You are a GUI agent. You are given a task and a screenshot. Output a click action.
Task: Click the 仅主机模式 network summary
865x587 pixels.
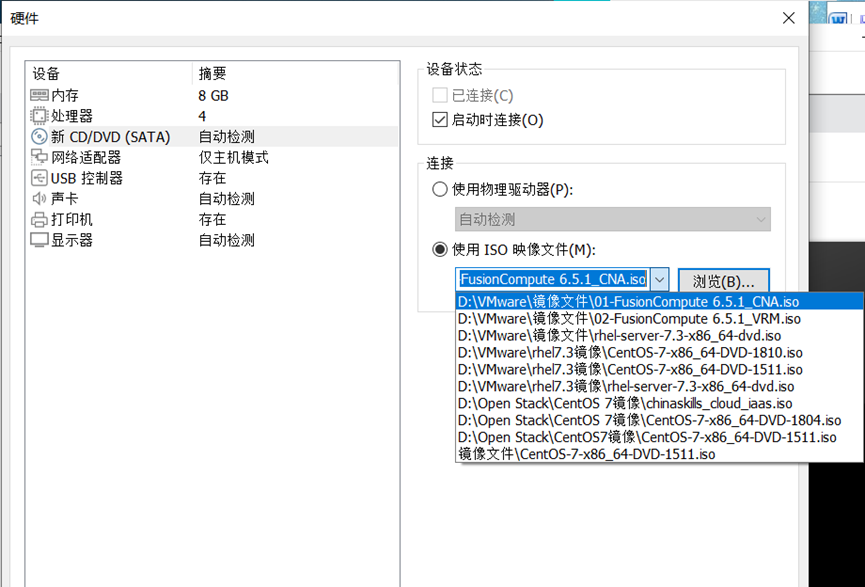coord(233,157)
